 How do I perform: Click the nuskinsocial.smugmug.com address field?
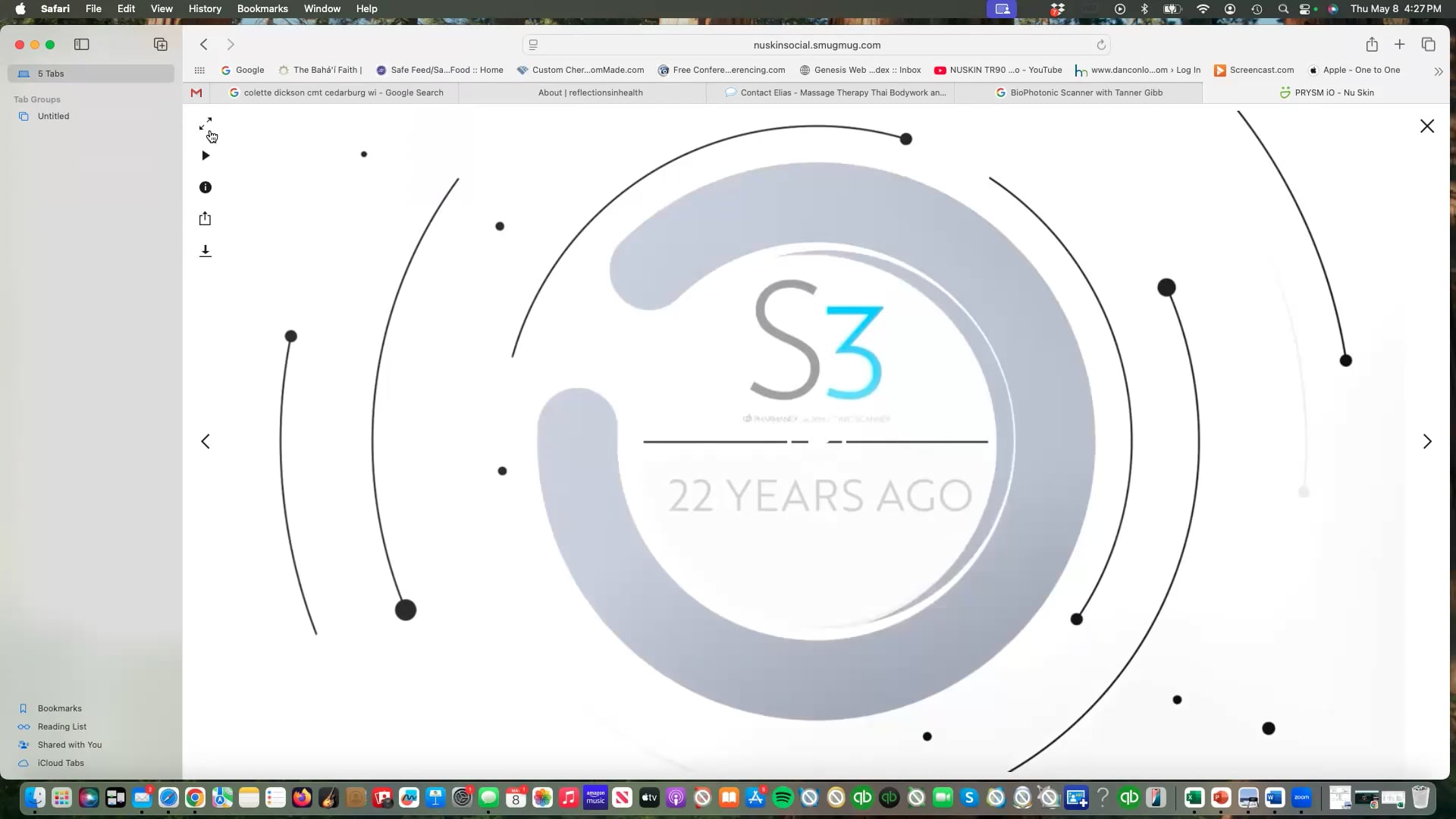[816, 45]
